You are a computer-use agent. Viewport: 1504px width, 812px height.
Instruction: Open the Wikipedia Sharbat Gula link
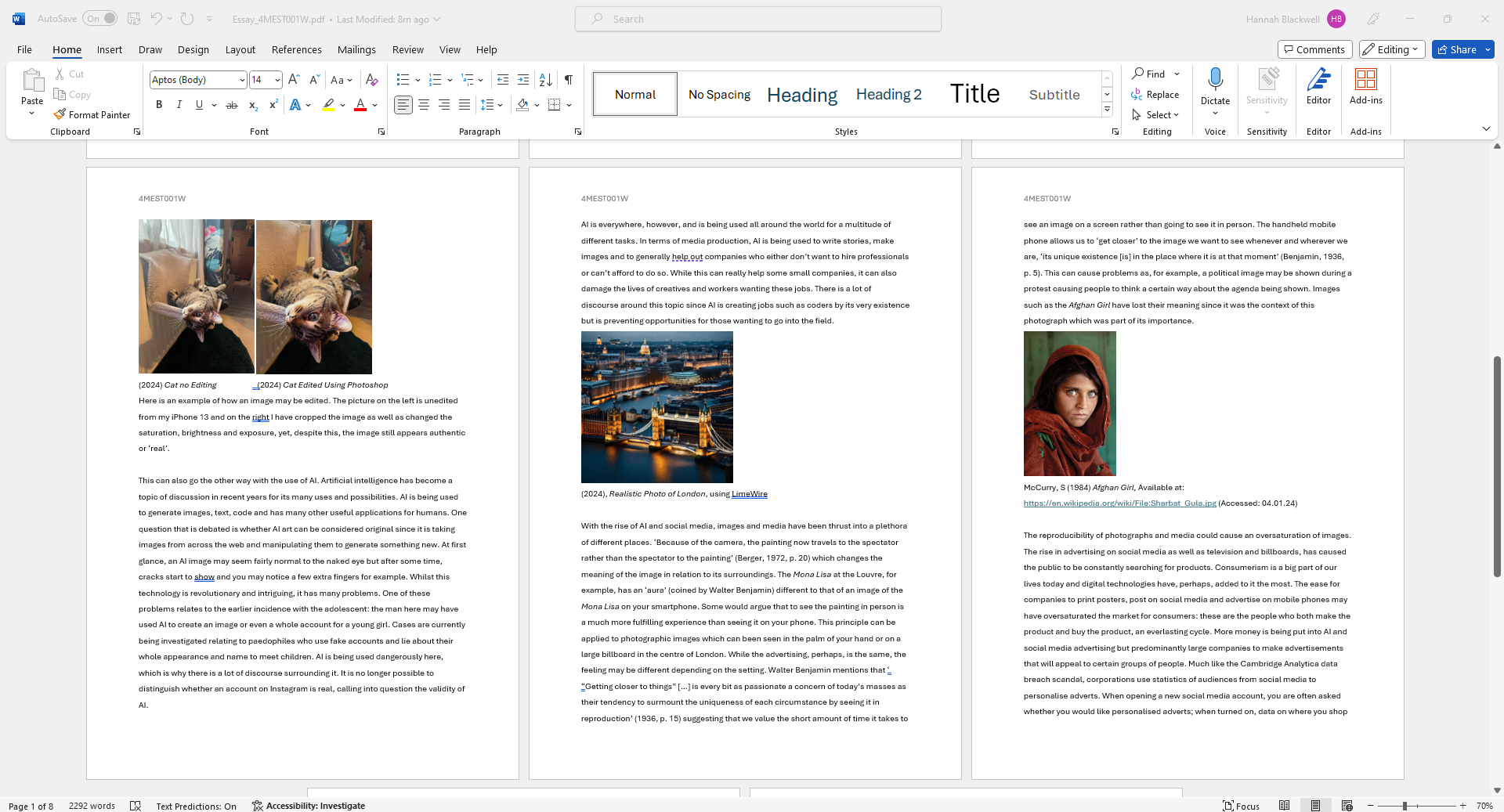pos(1119,503)
